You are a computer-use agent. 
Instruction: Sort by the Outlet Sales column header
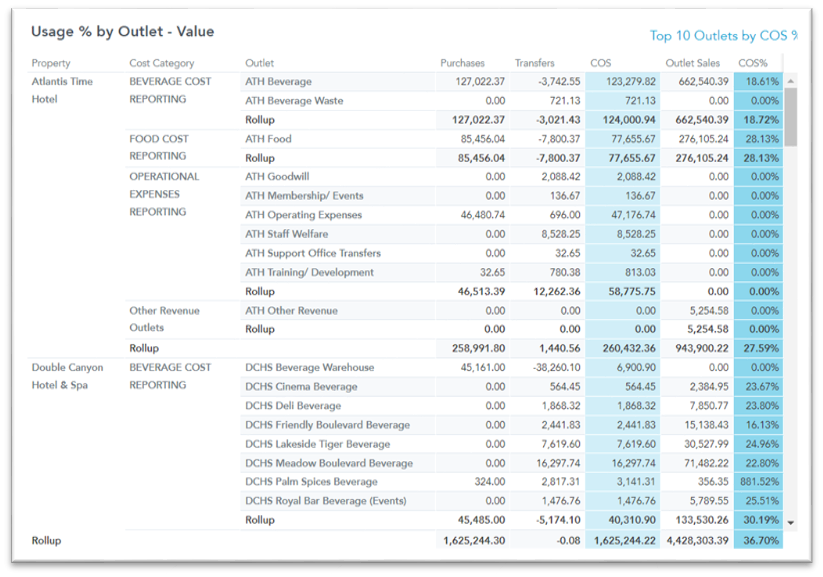(692, 63)
